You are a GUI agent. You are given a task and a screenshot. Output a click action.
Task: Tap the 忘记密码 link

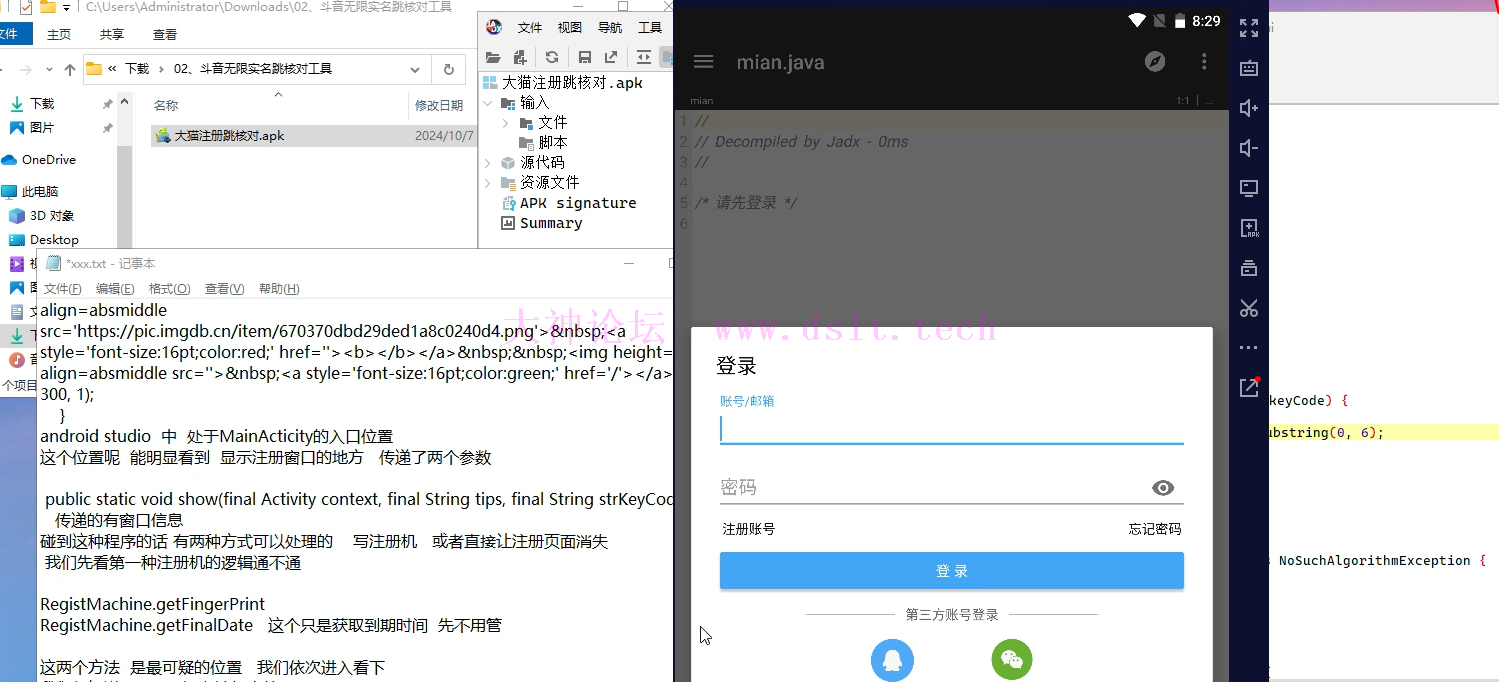(1155, 529)
